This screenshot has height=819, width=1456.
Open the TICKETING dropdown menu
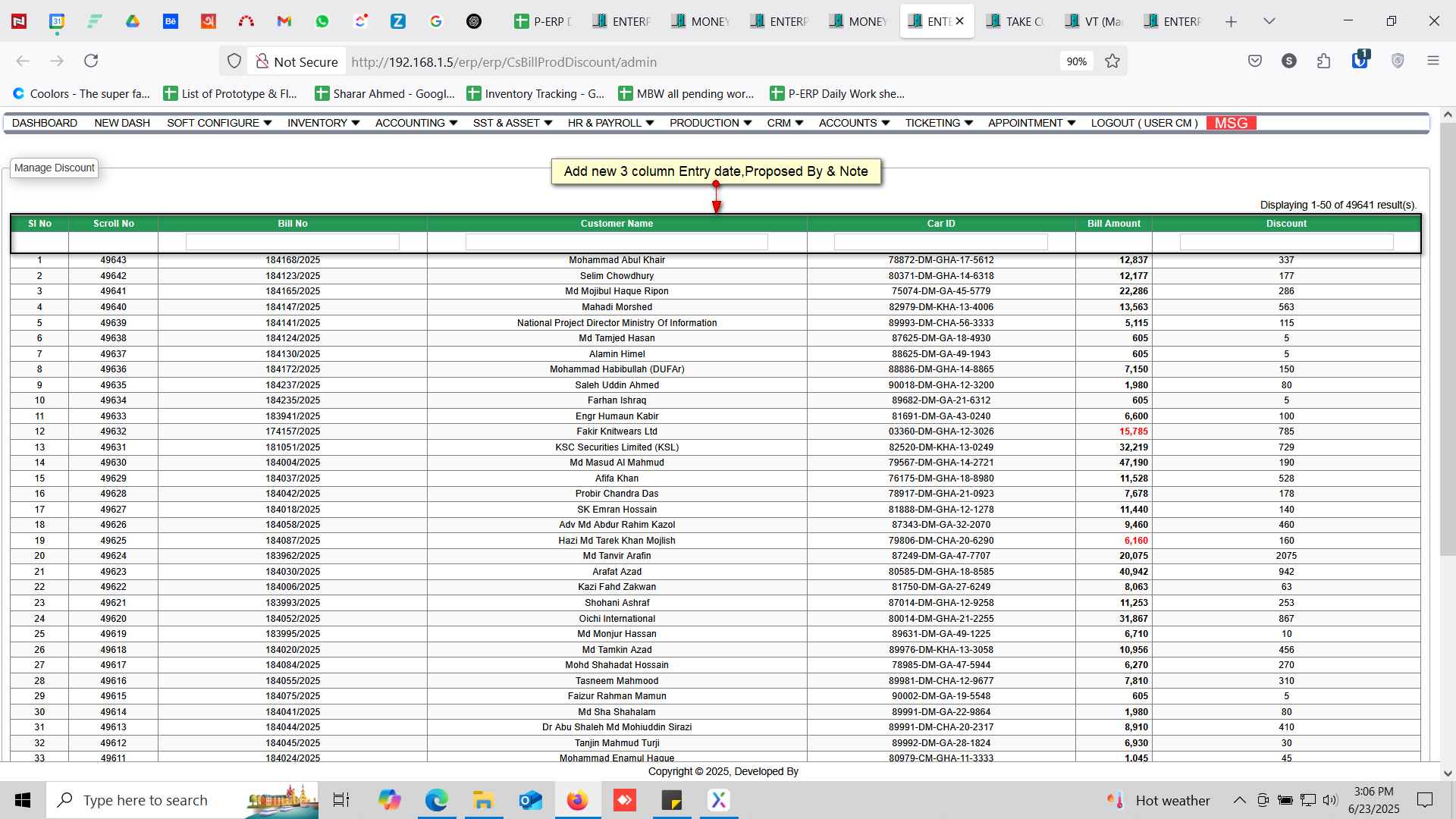938,123
